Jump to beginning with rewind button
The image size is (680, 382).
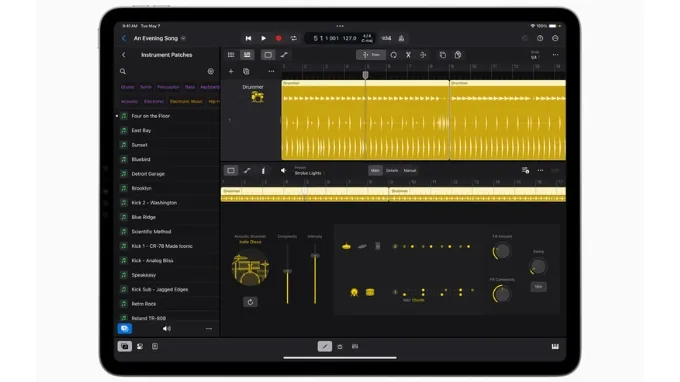(248, 38)
